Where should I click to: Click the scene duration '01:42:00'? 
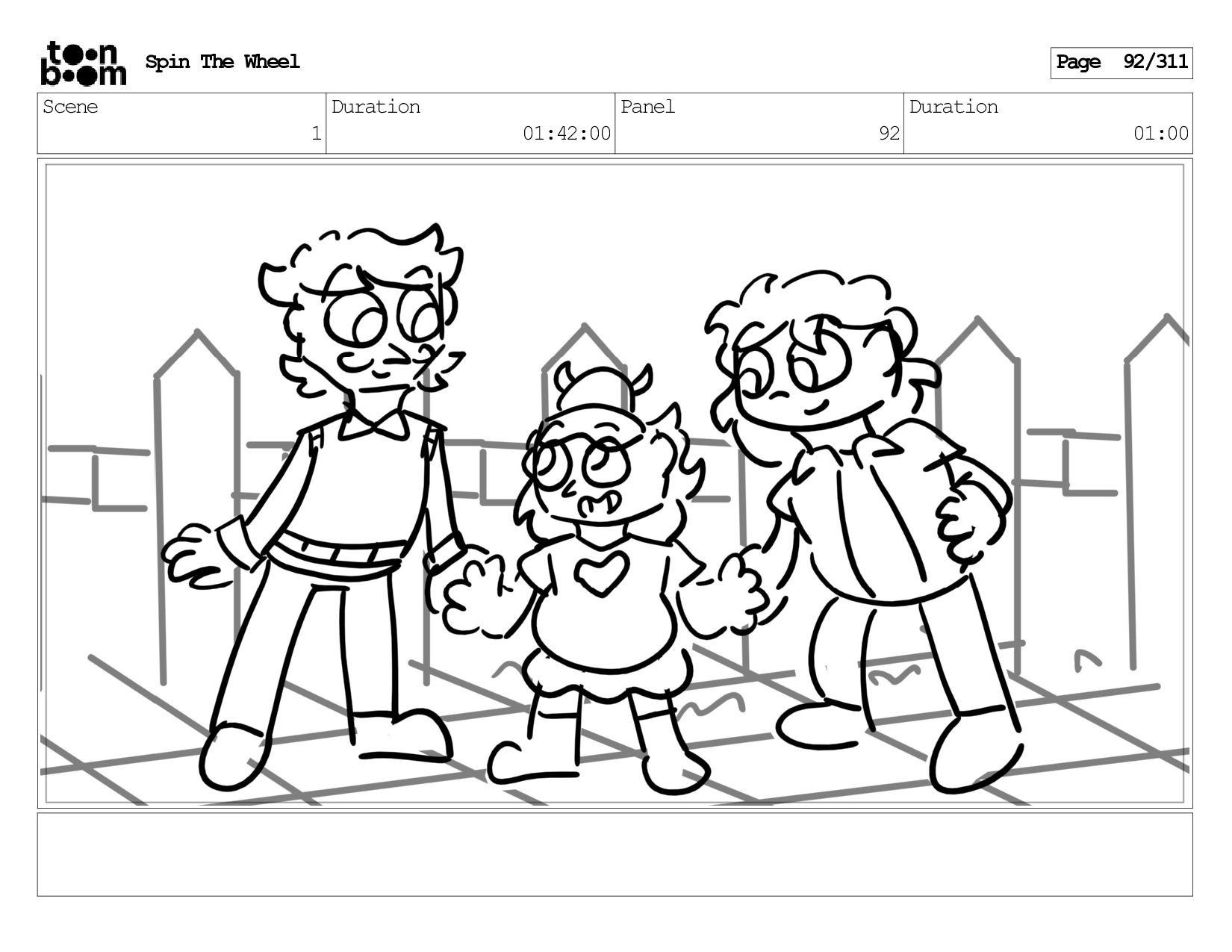tap(567, 134)
